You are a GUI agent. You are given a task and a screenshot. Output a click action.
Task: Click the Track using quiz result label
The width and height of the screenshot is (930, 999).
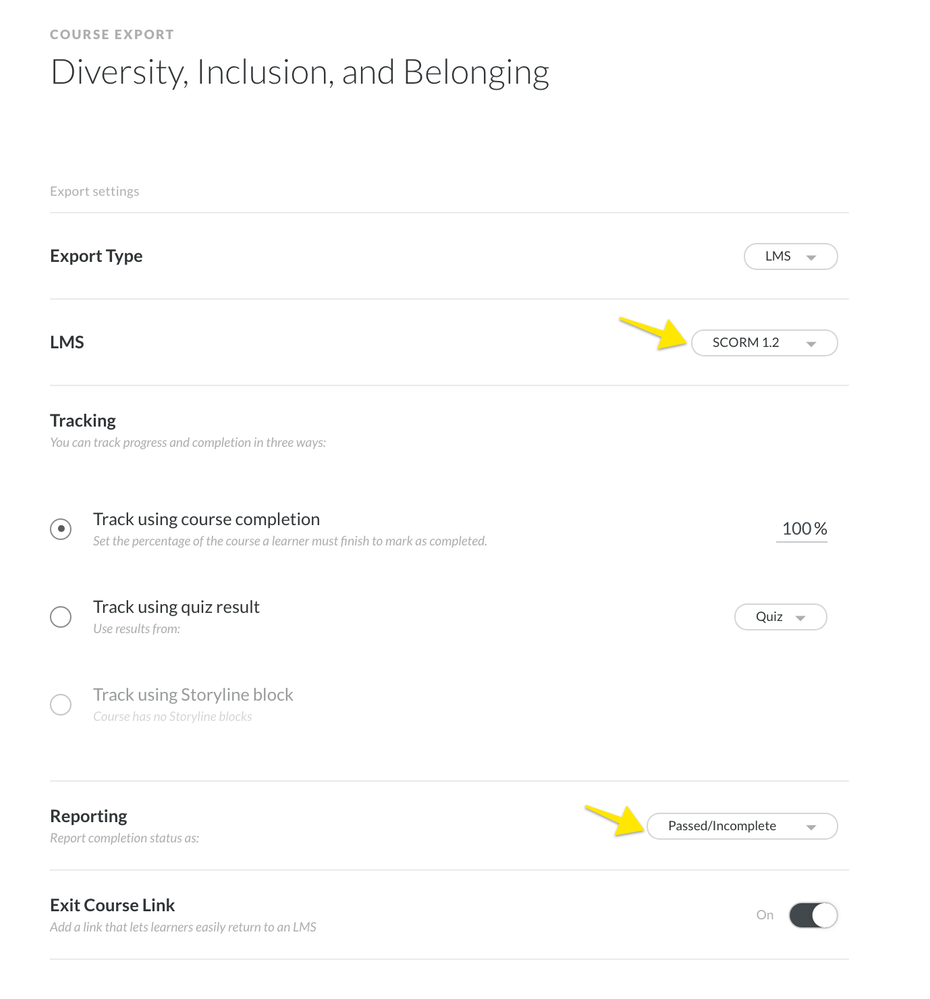176,607
